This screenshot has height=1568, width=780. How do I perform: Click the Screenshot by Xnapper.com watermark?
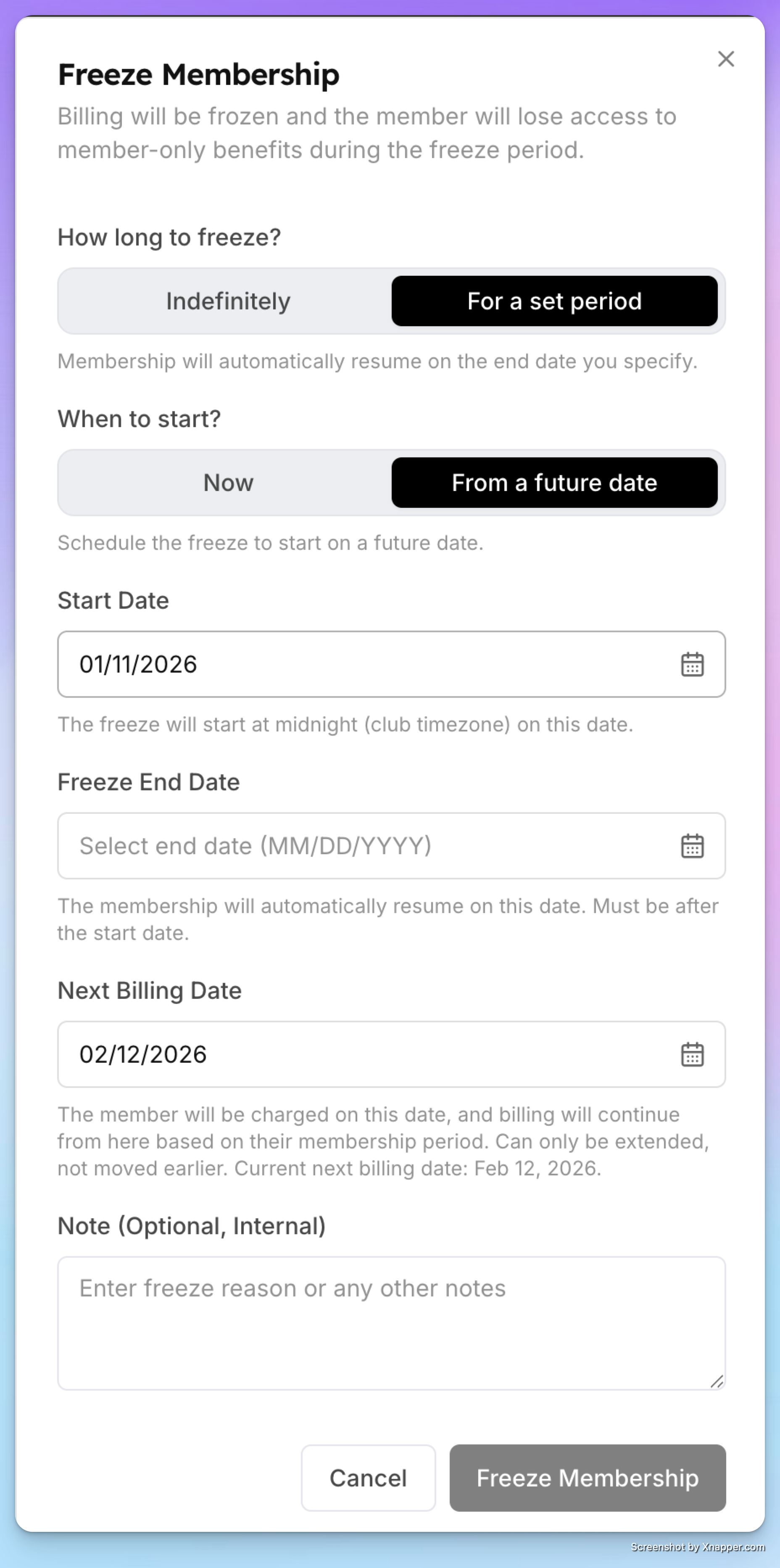[697, 1547]
